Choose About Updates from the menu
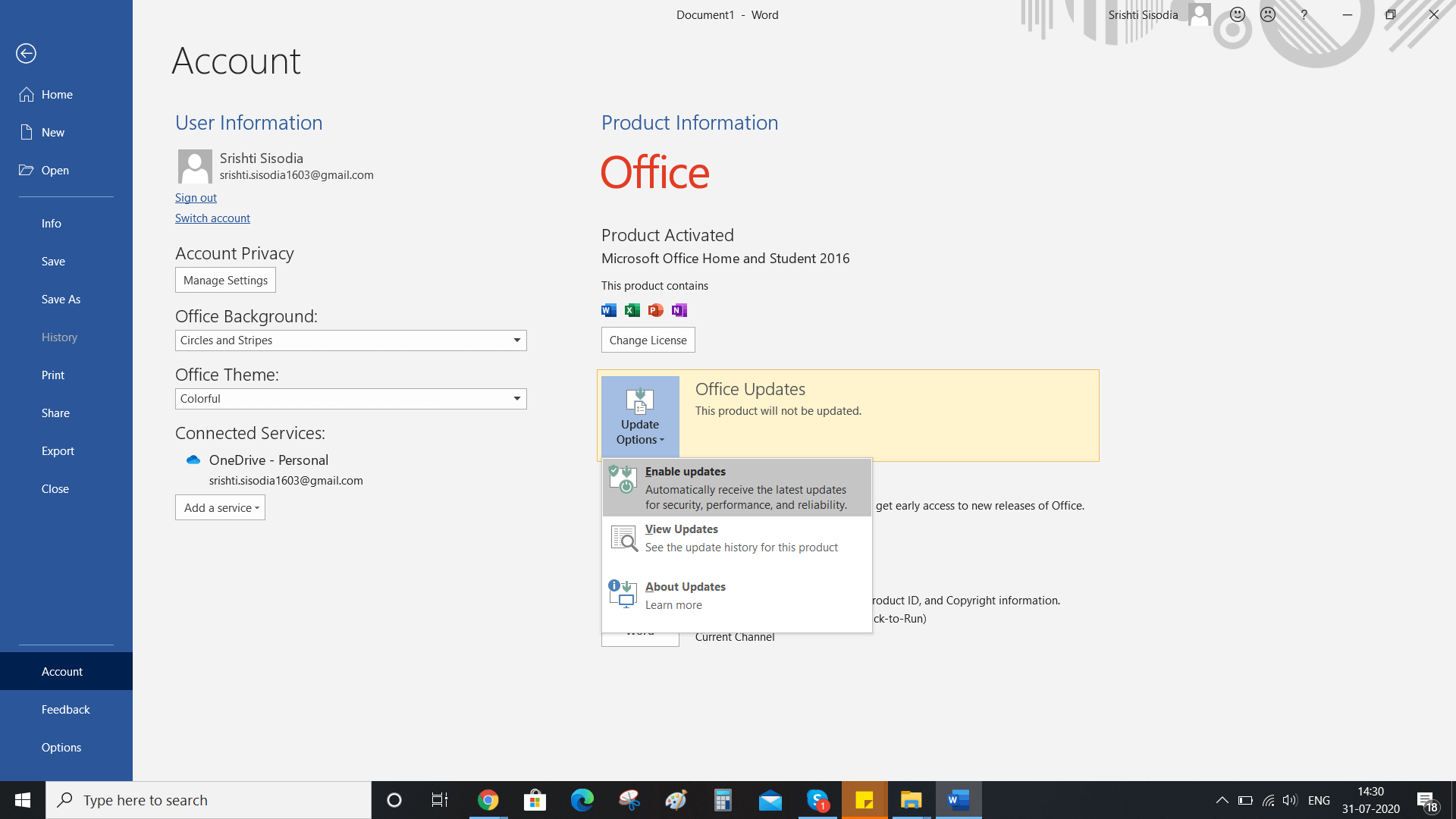The image size is (1456, 819). [x=736, y=595]
